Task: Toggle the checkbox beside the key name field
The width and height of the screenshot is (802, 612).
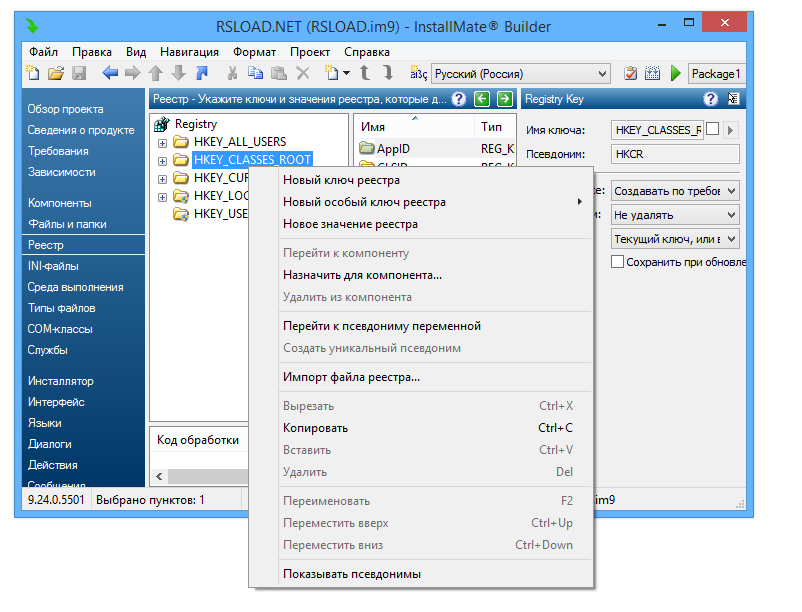Action: (x=712, y=129)
